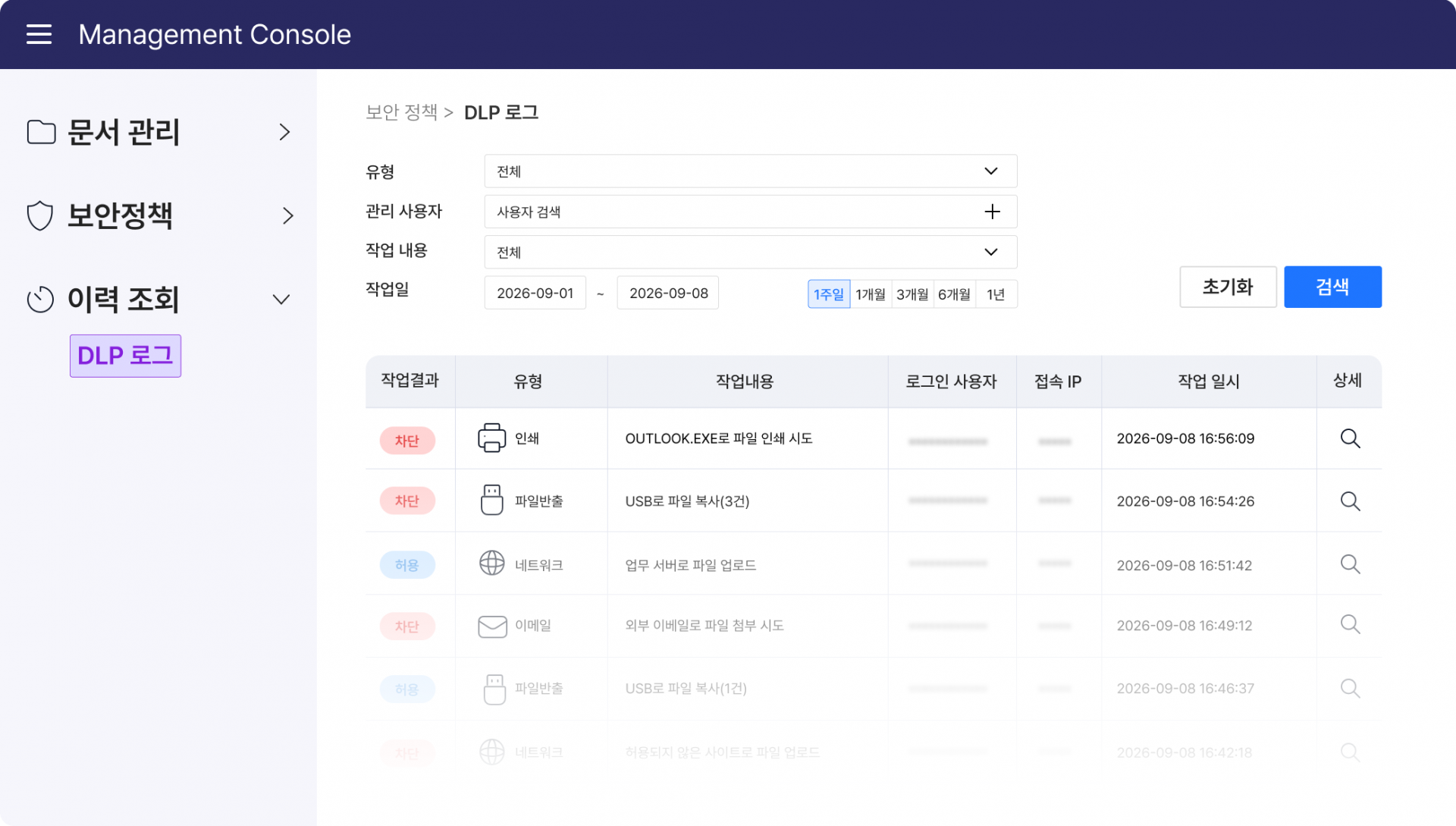Click USB icon in 16:54:26 row
This screenshot has width=1456, height=826.
coord(491,501)
